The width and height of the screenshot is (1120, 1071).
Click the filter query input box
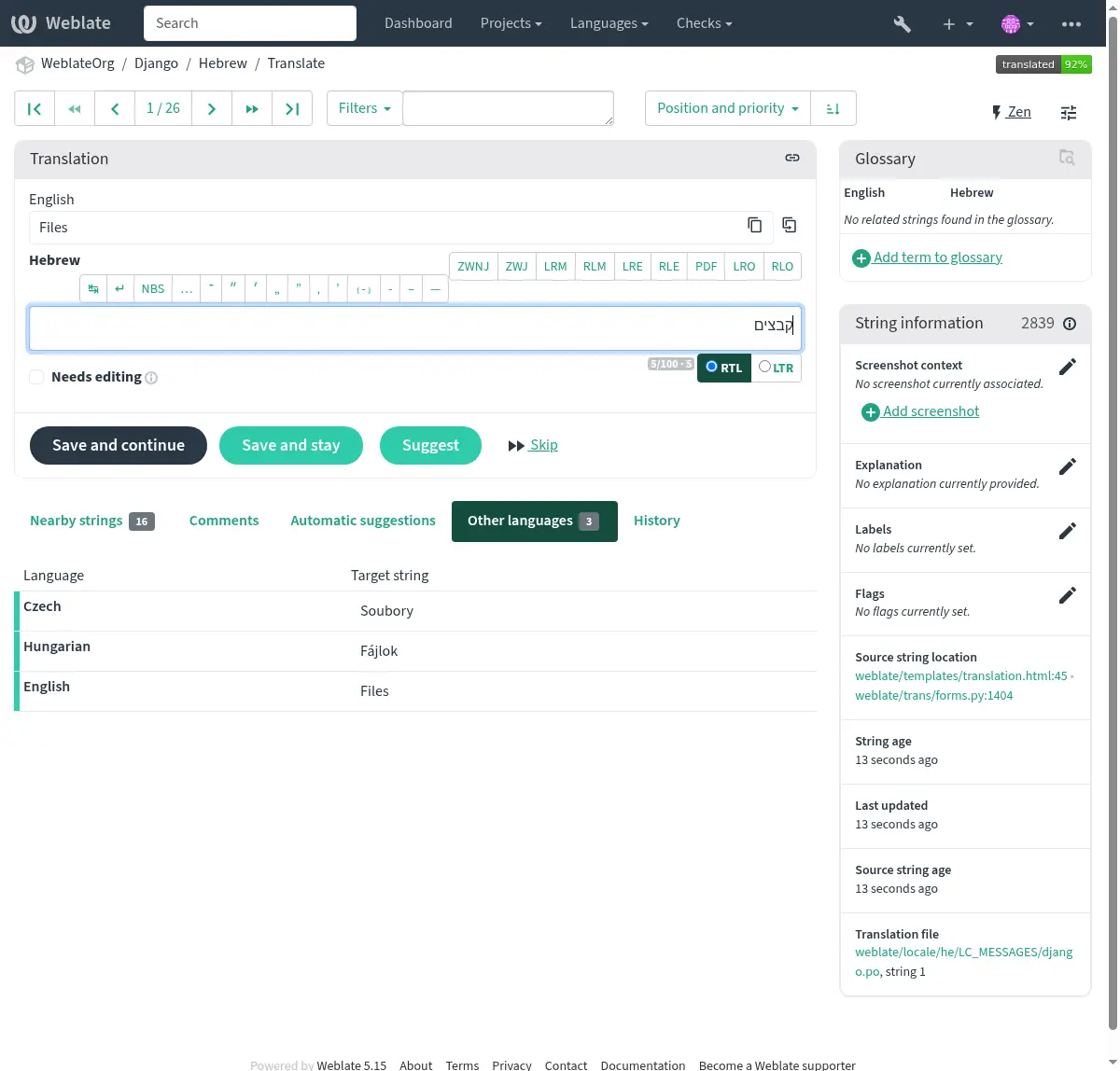(509, 108)
